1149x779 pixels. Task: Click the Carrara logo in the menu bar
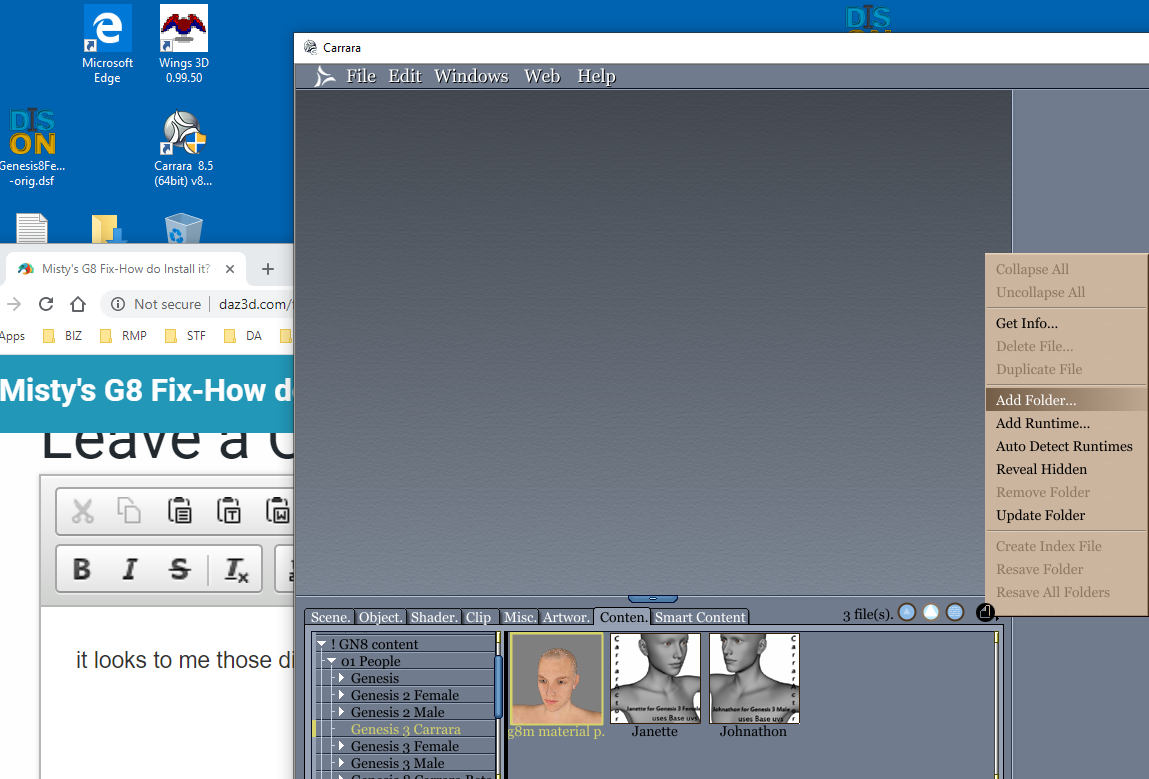point(325,76)
